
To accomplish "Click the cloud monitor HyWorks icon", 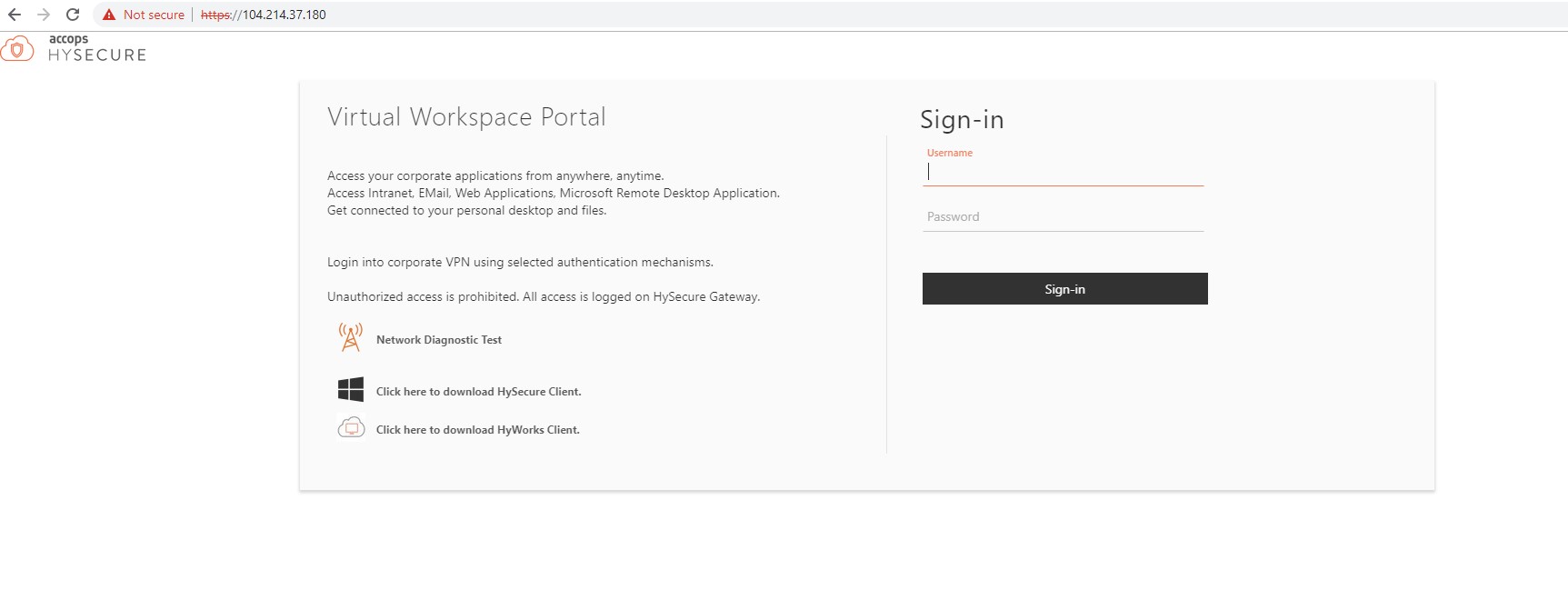I will (x=351, y=427).
